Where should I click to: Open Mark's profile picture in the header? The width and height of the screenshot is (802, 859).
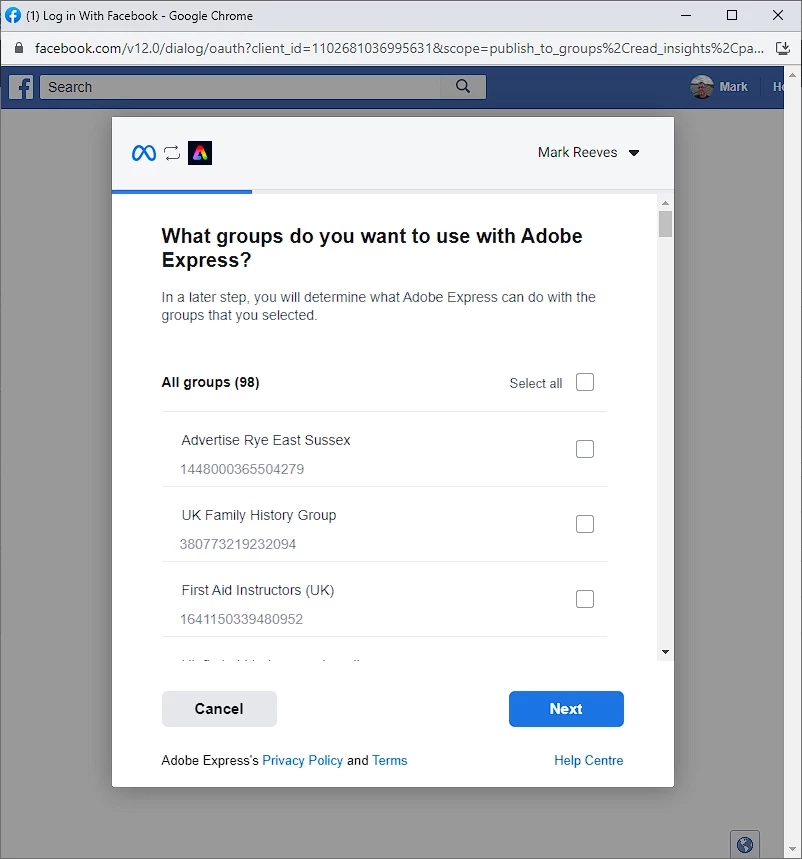point(702,87)
